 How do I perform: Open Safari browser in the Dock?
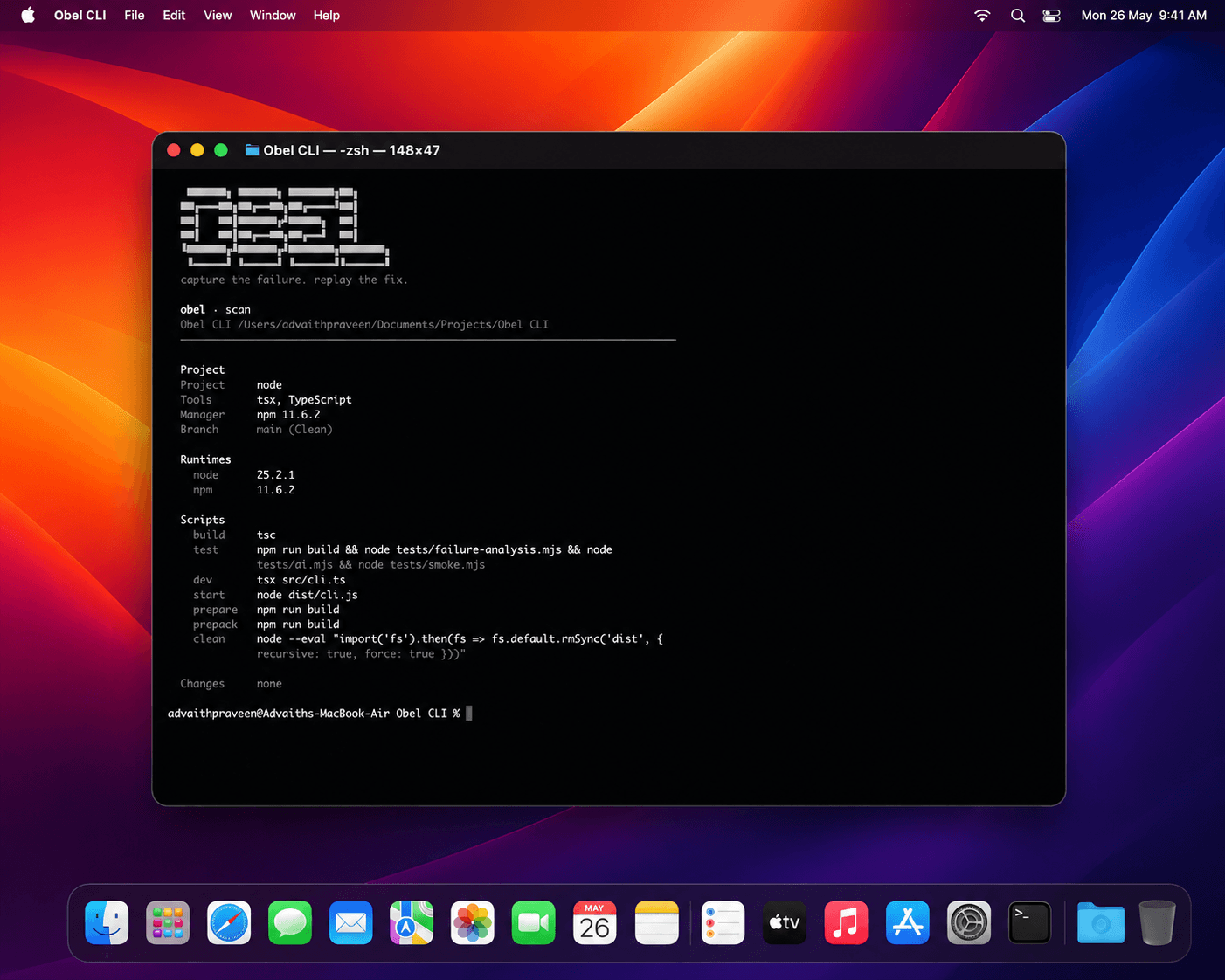click(x=229, y=923)
